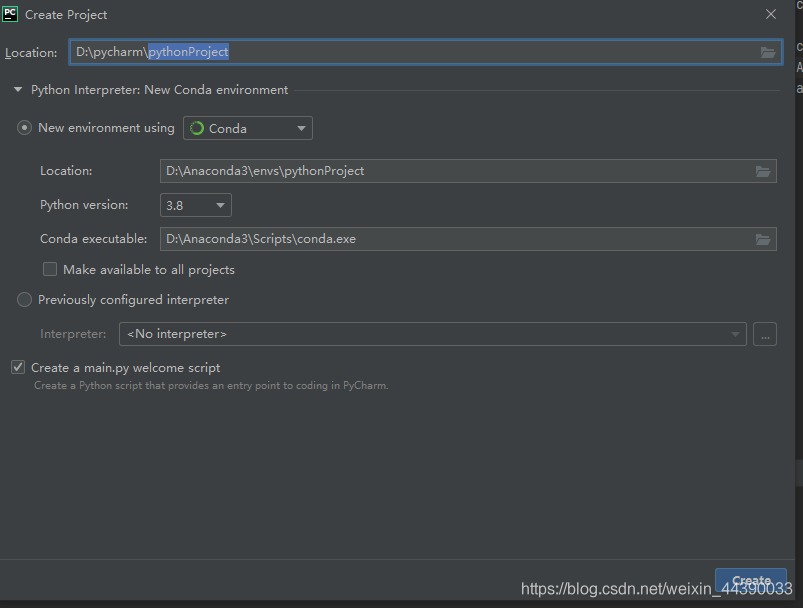Screen dimensions: 803x608
Task: Click the Python Interpreter: New Conda environment heading
Action: (x=159, y=90)
